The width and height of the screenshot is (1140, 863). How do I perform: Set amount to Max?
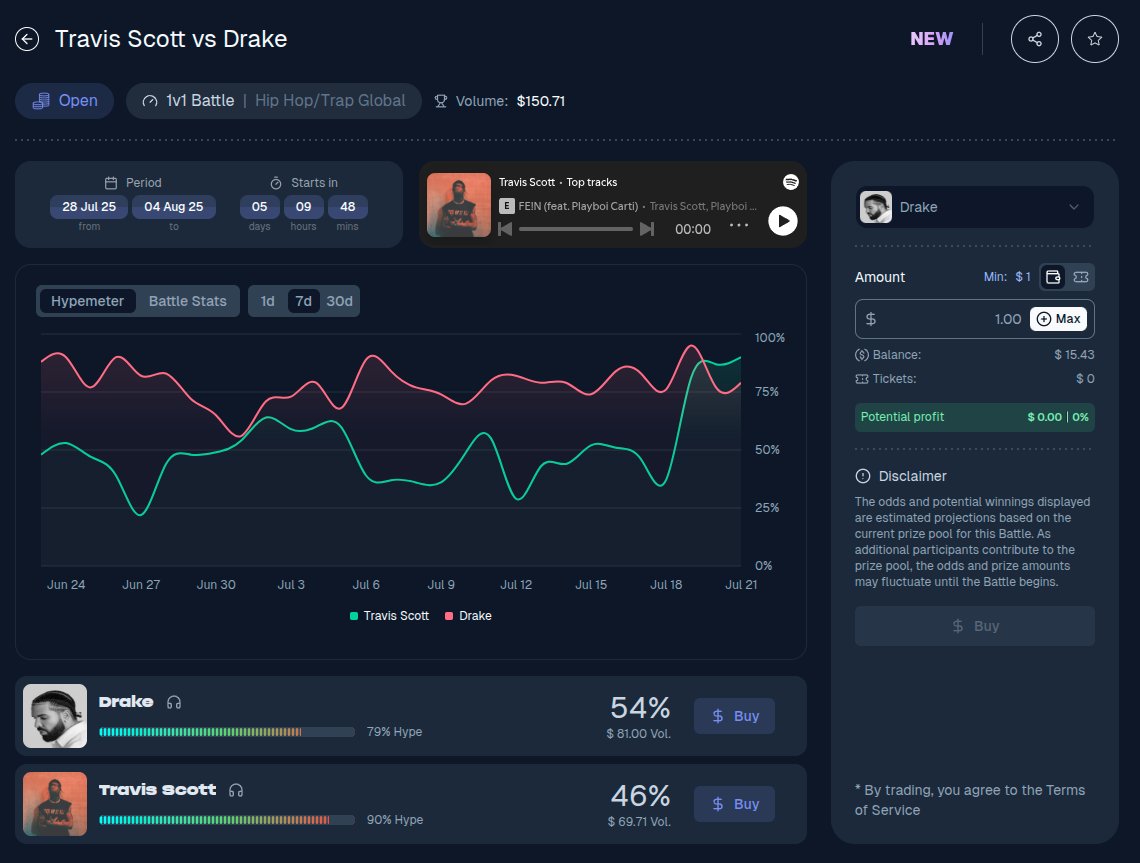click(1058, 319)
